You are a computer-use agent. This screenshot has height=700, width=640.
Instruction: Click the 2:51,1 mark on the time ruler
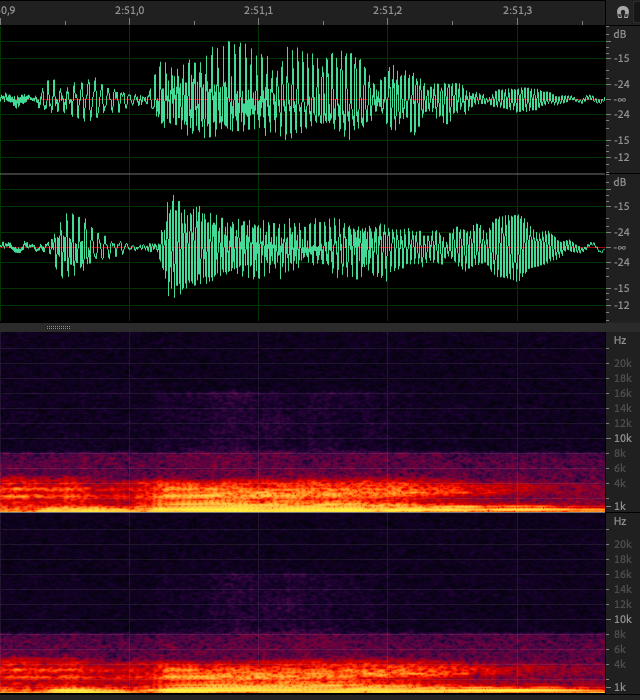click(x=258, y=10)
